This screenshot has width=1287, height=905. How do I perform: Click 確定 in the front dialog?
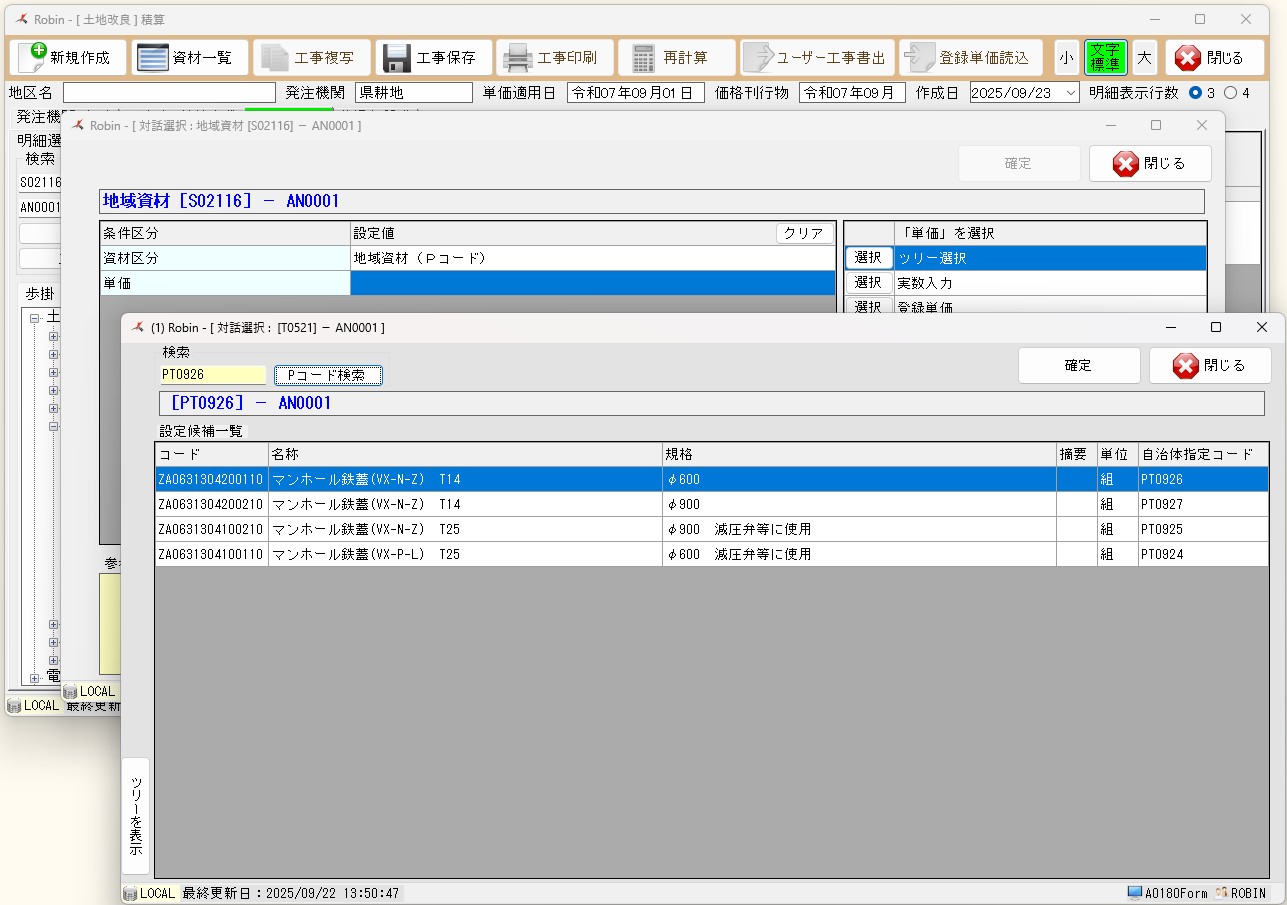tap(1078, 365)
